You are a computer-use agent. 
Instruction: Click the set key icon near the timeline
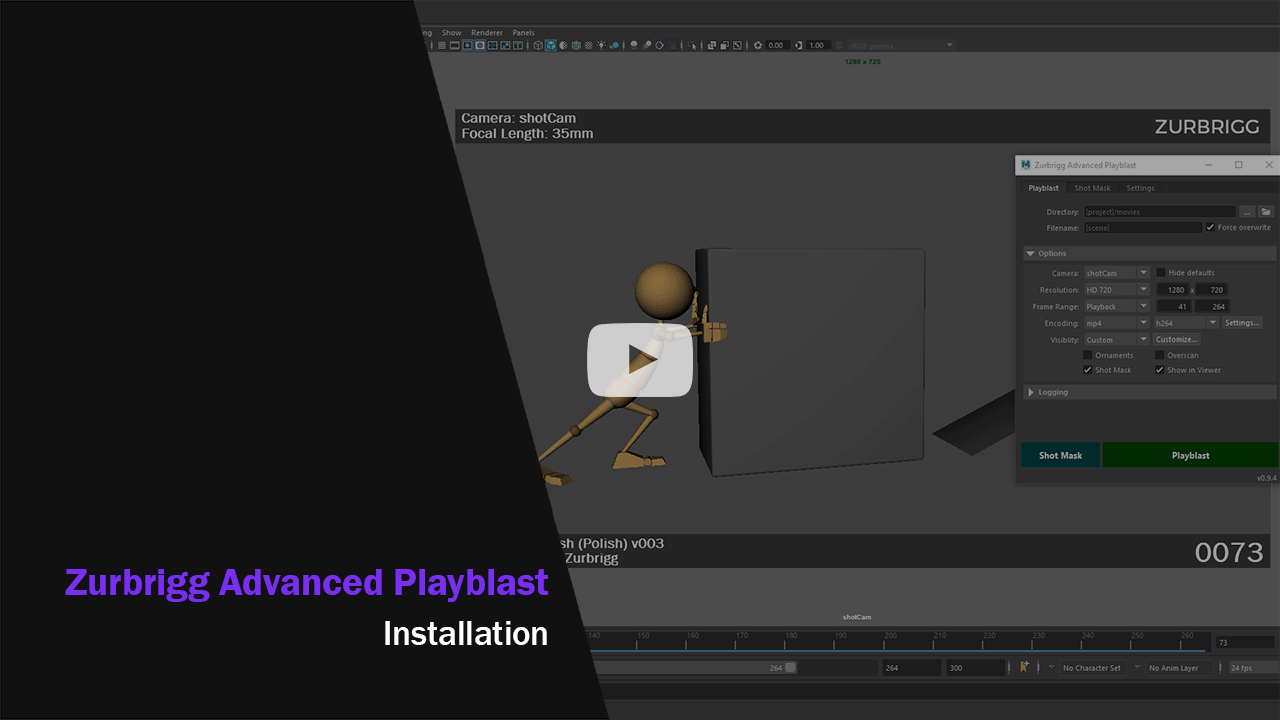[1025, 666]
